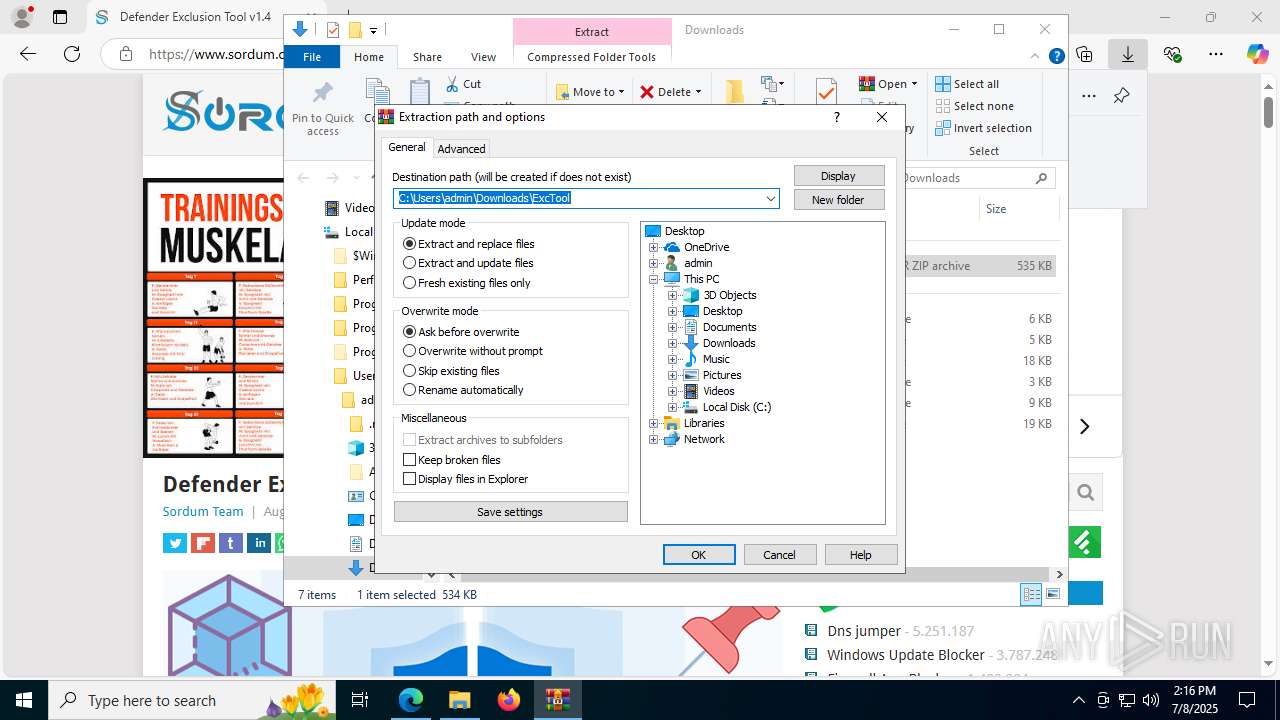The height and width of the screenshot is (720, 1280).
Task: Launch Firefox from the taskbar
Action: [x=509, y=700]
